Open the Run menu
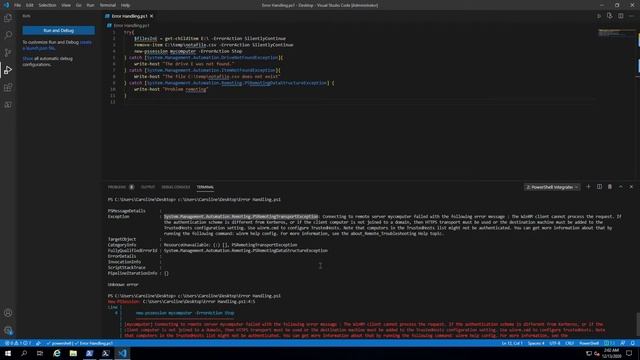Image resolution: width=640 pixels, height=360 pixels. pyautogui.click(x=90, y=5)
